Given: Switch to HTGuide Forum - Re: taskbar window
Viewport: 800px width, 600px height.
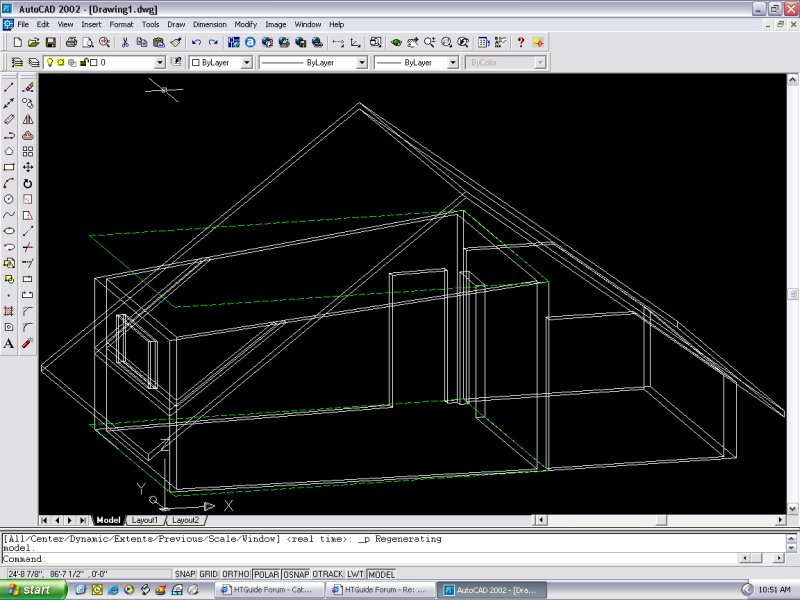Looking at the screenshot, I should coord(381,590).
